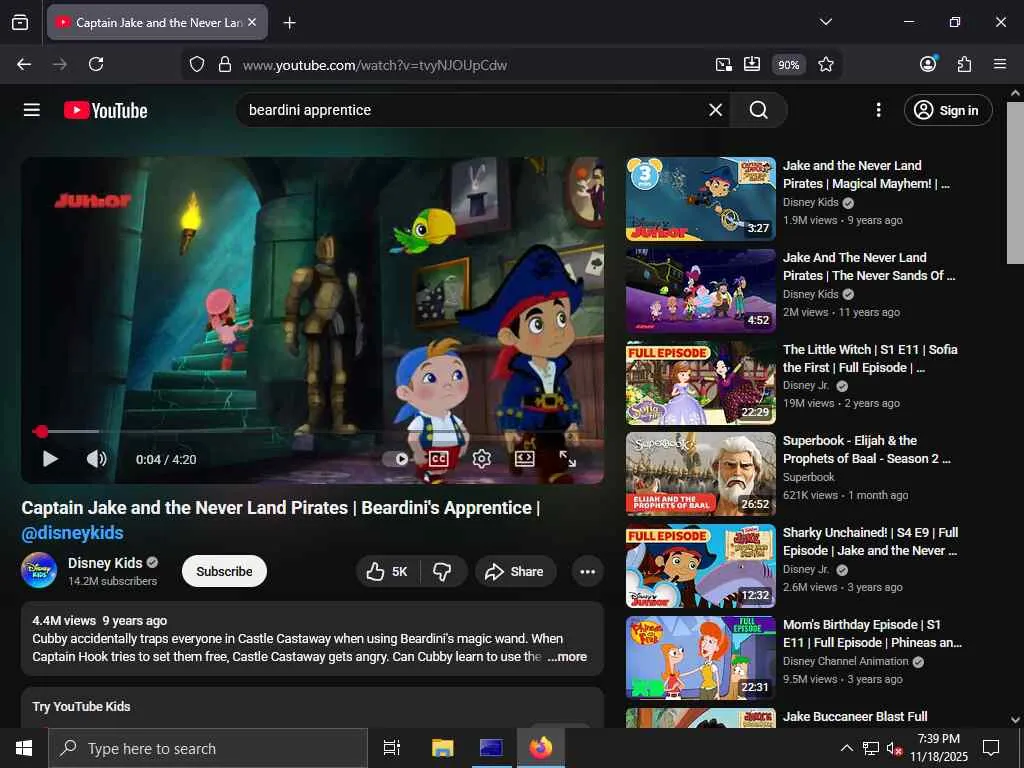The height and width of the screenshot is (768, 1024).
Task: Open Windows Start menu
Action: (24, 748)
